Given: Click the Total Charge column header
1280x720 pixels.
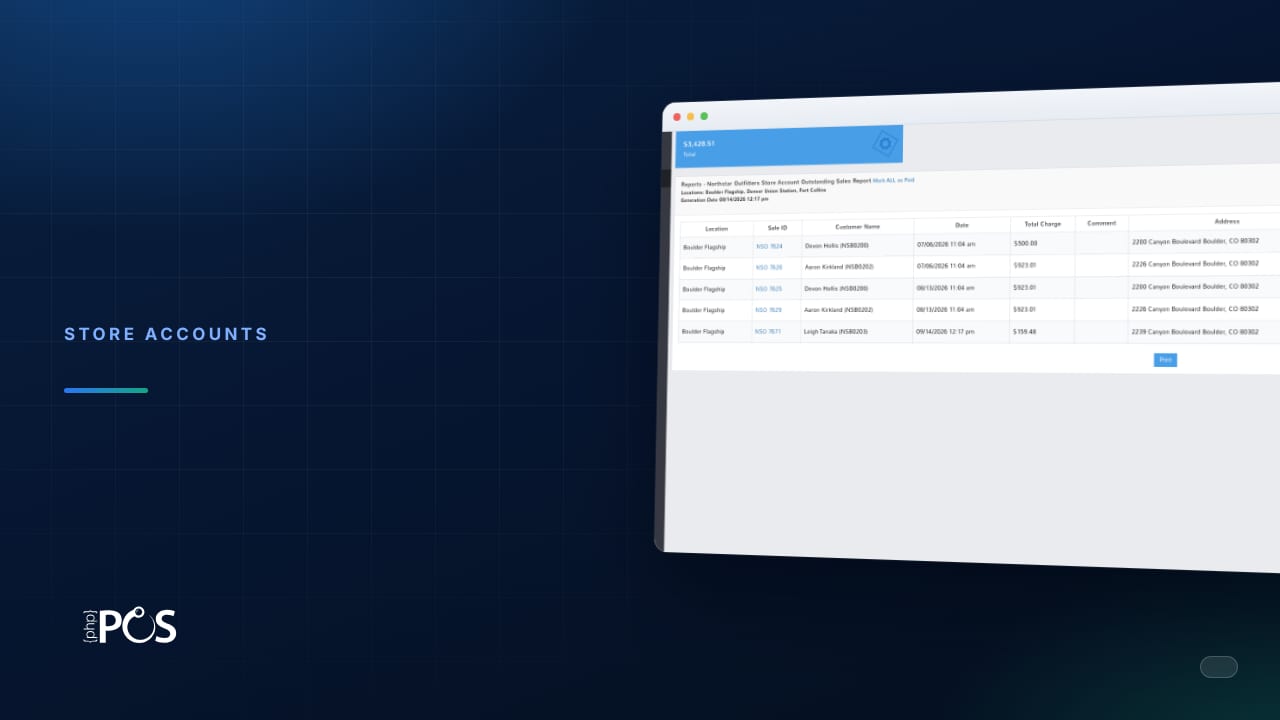Looking at the screenshot, I should click(1042, 224).
